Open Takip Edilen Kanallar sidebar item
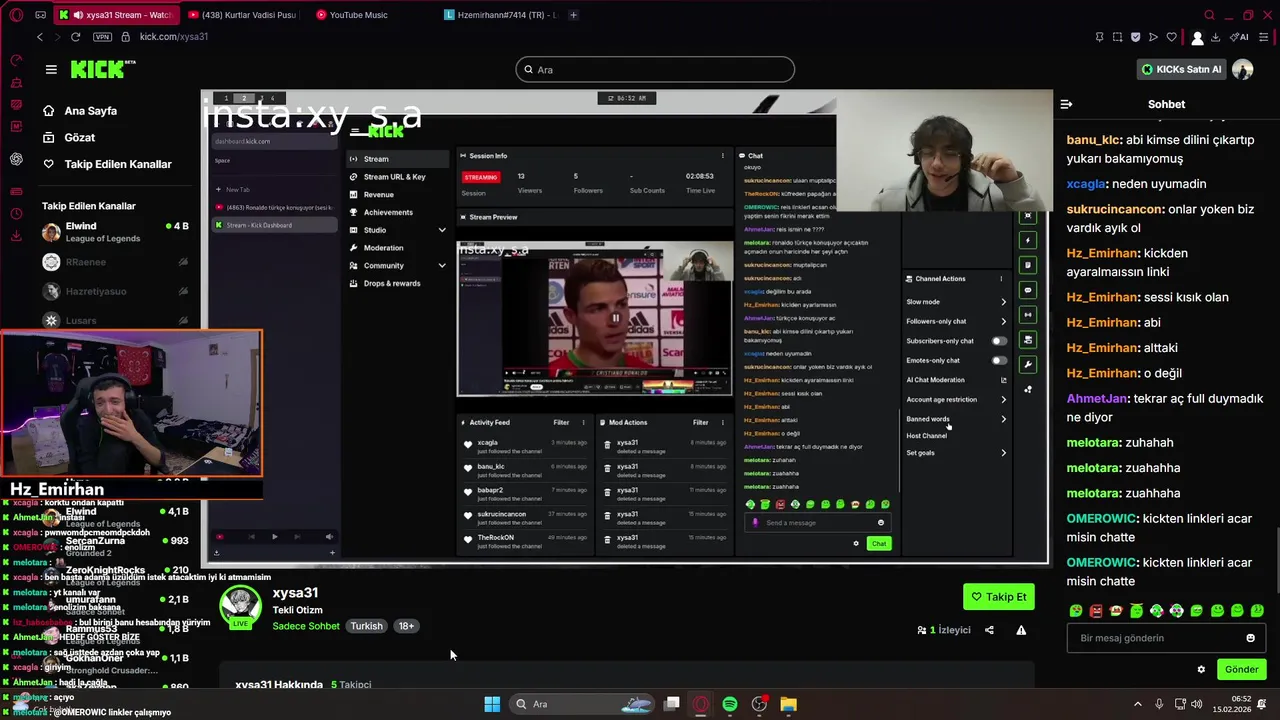Image resolution: width=1280 pixels, height=720 pixels. [106, 164]
